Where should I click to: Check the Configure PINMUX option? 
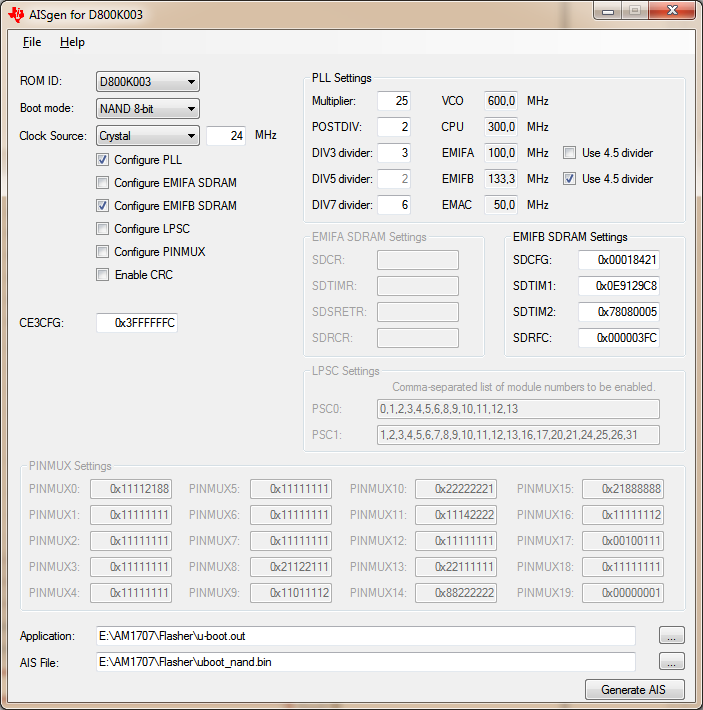tap(103, 252)
